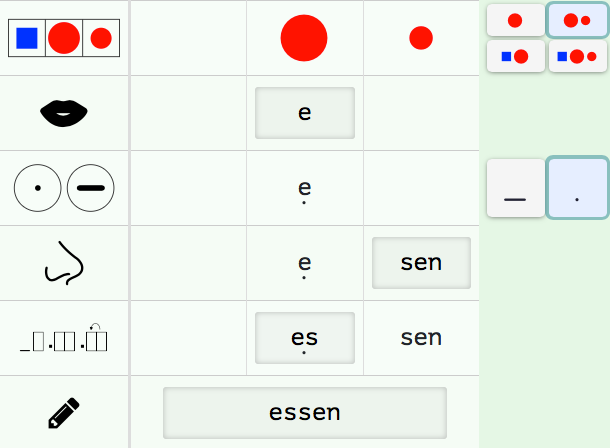Click the 'essen' word button
The image size is (610, 448).
305,412
